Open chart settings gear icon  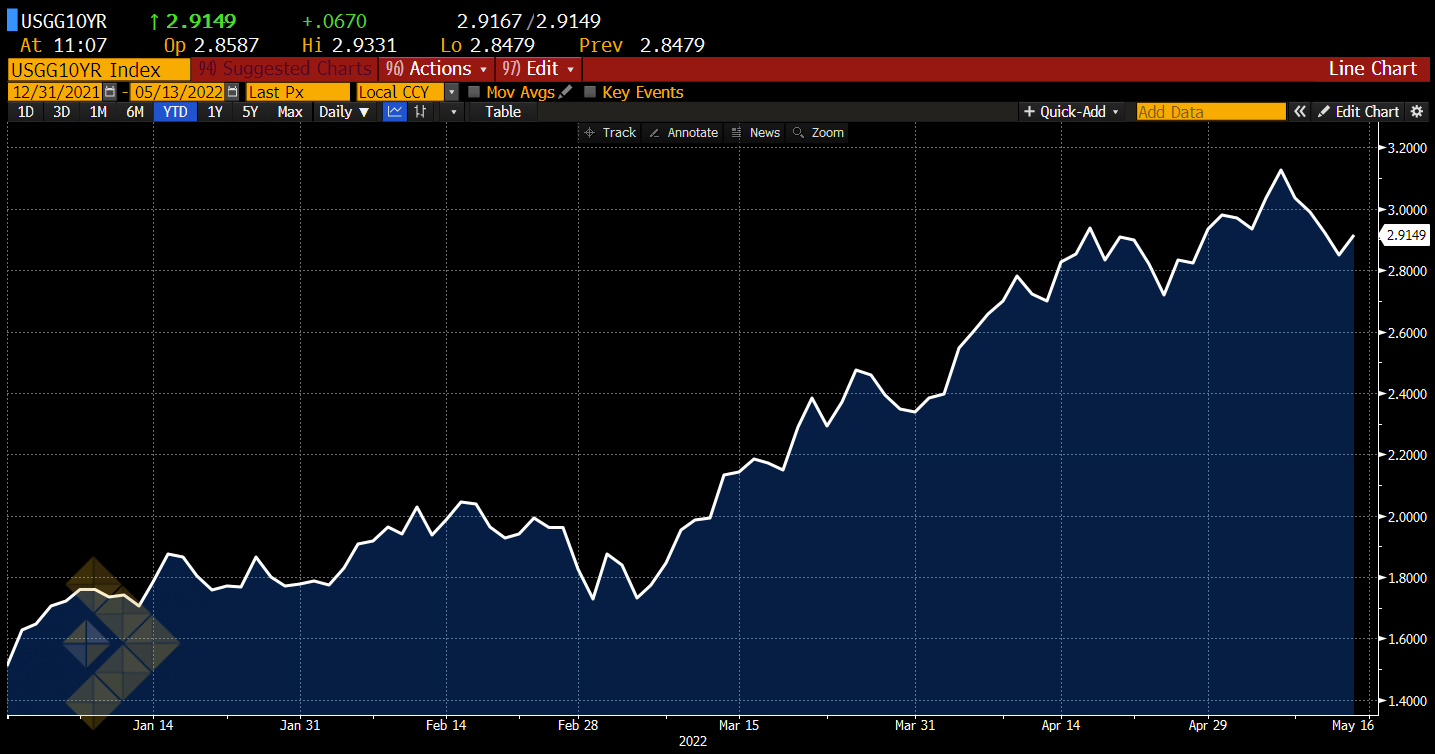(1416, 112)
